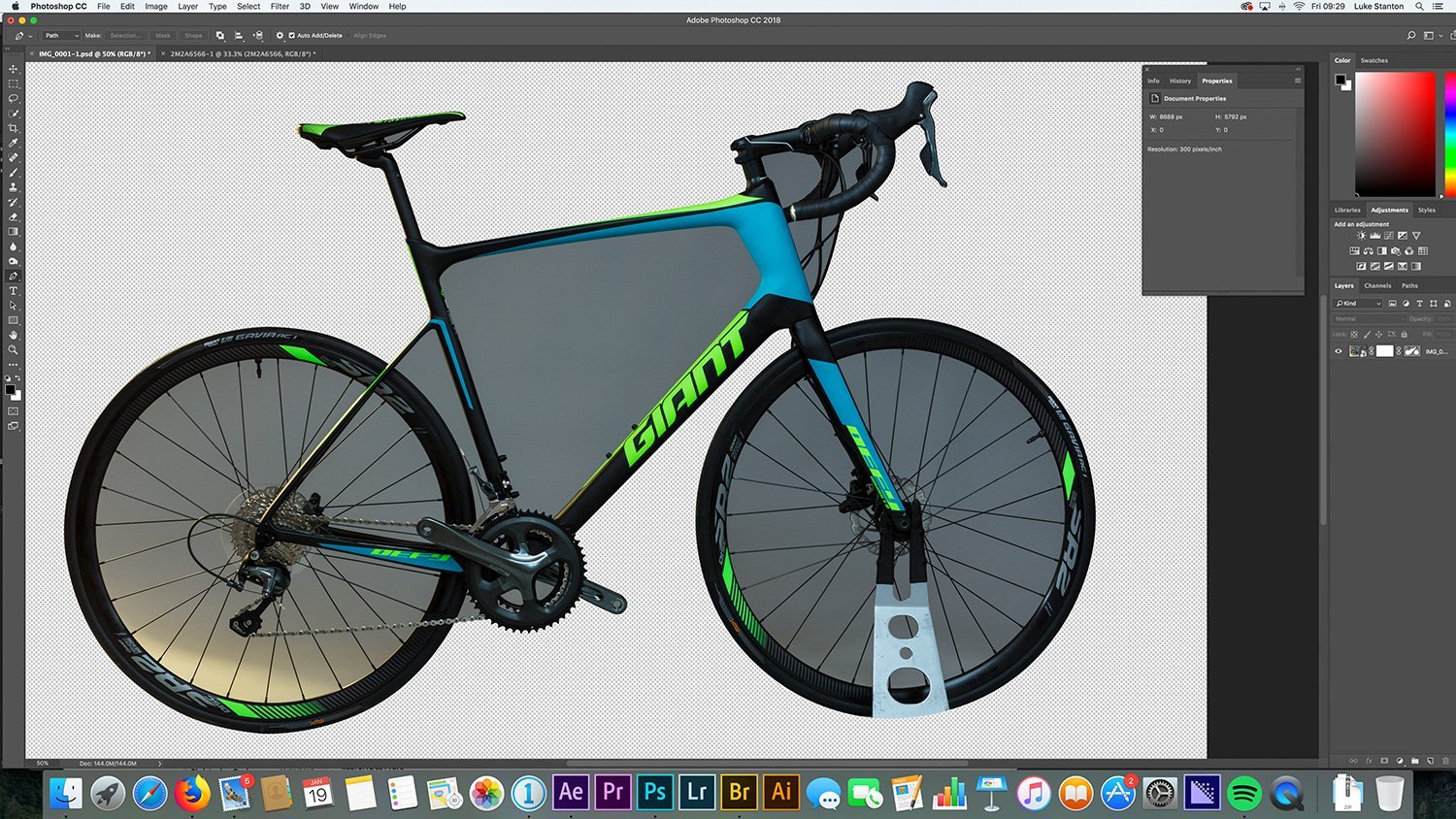Toggle the lock transparent pixels option
Image resolution: width=1456 pixels, height=819 pixels.
(1355, 334)
